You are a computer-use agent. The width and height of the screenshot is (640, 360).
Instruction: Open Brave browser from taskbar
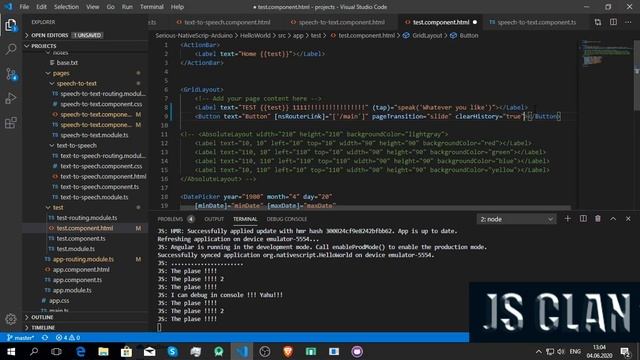coord(288,351)
